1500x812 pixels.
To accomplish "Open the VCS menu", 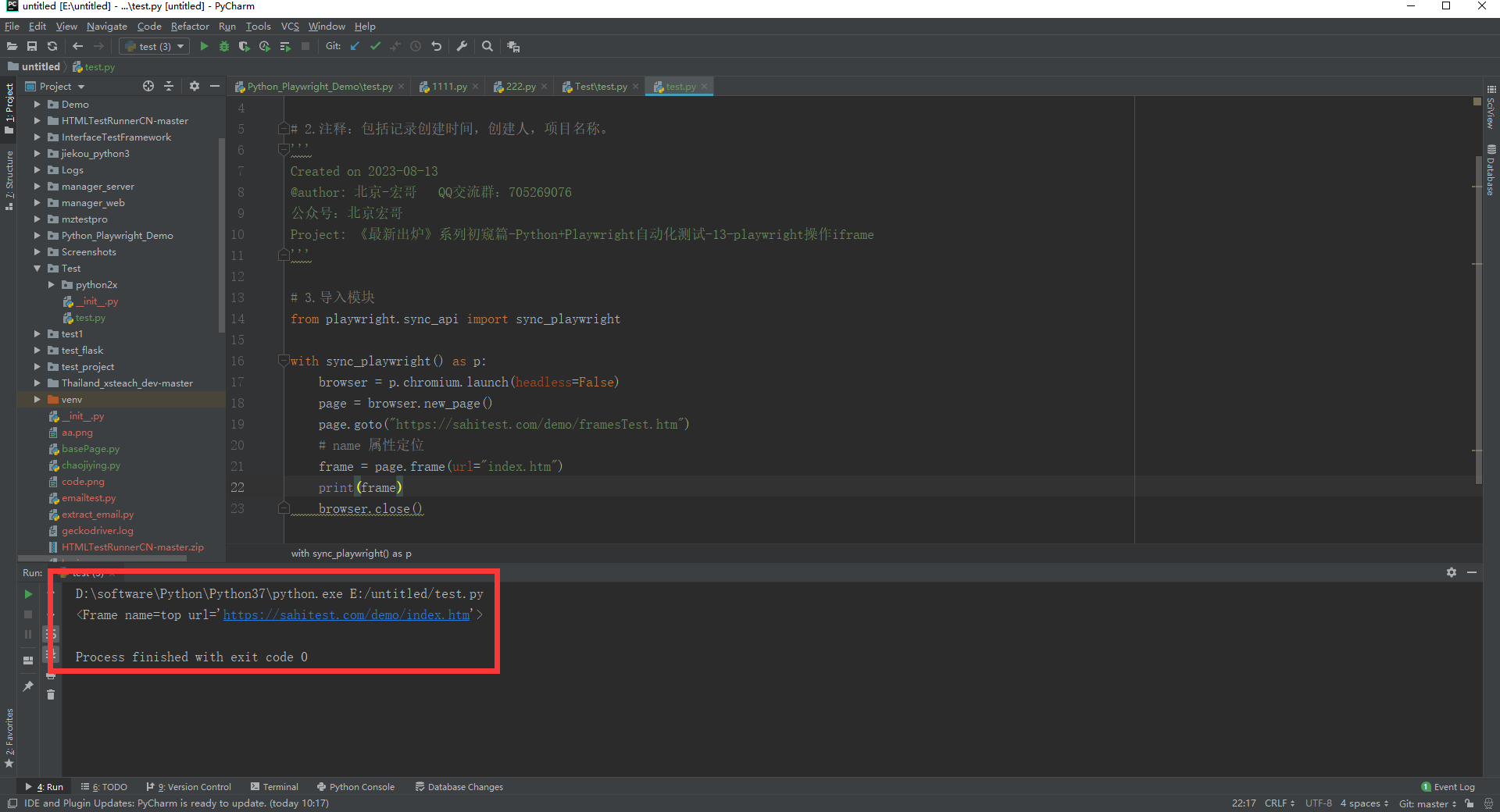I will point(289,26).
